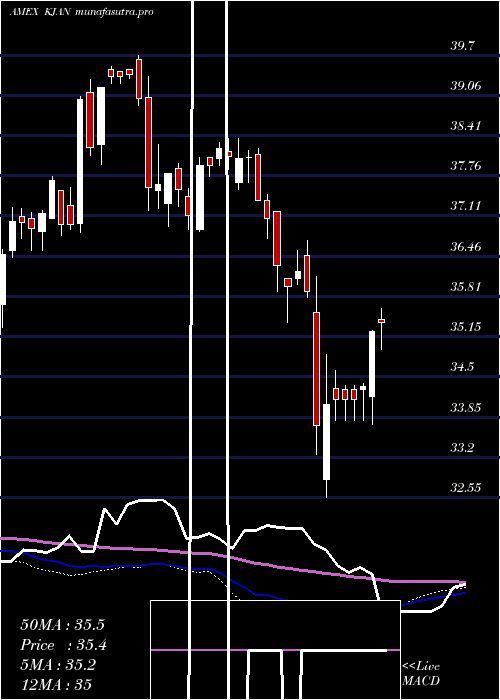Click the 37.76 price axis label
500x700 pixels.
pyautogui.click(x=466, y=166)
